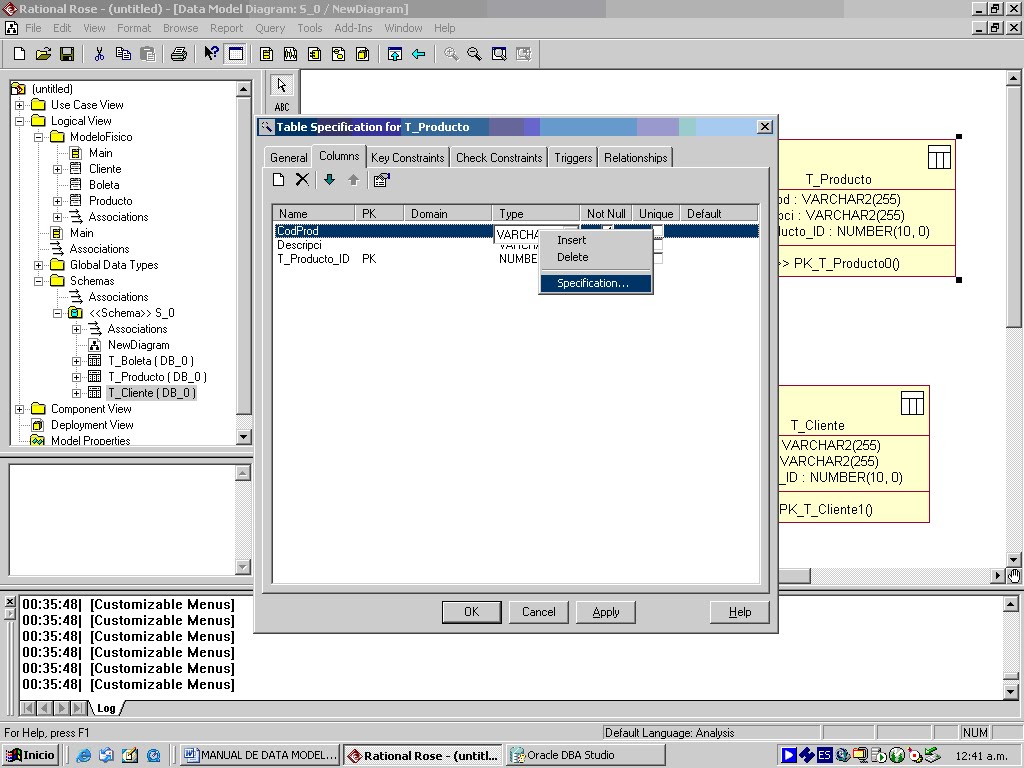Click the Browse Interaction Diagram icon
The height and width of the screenshot is (768, 1024).
(x=291, y=54)
